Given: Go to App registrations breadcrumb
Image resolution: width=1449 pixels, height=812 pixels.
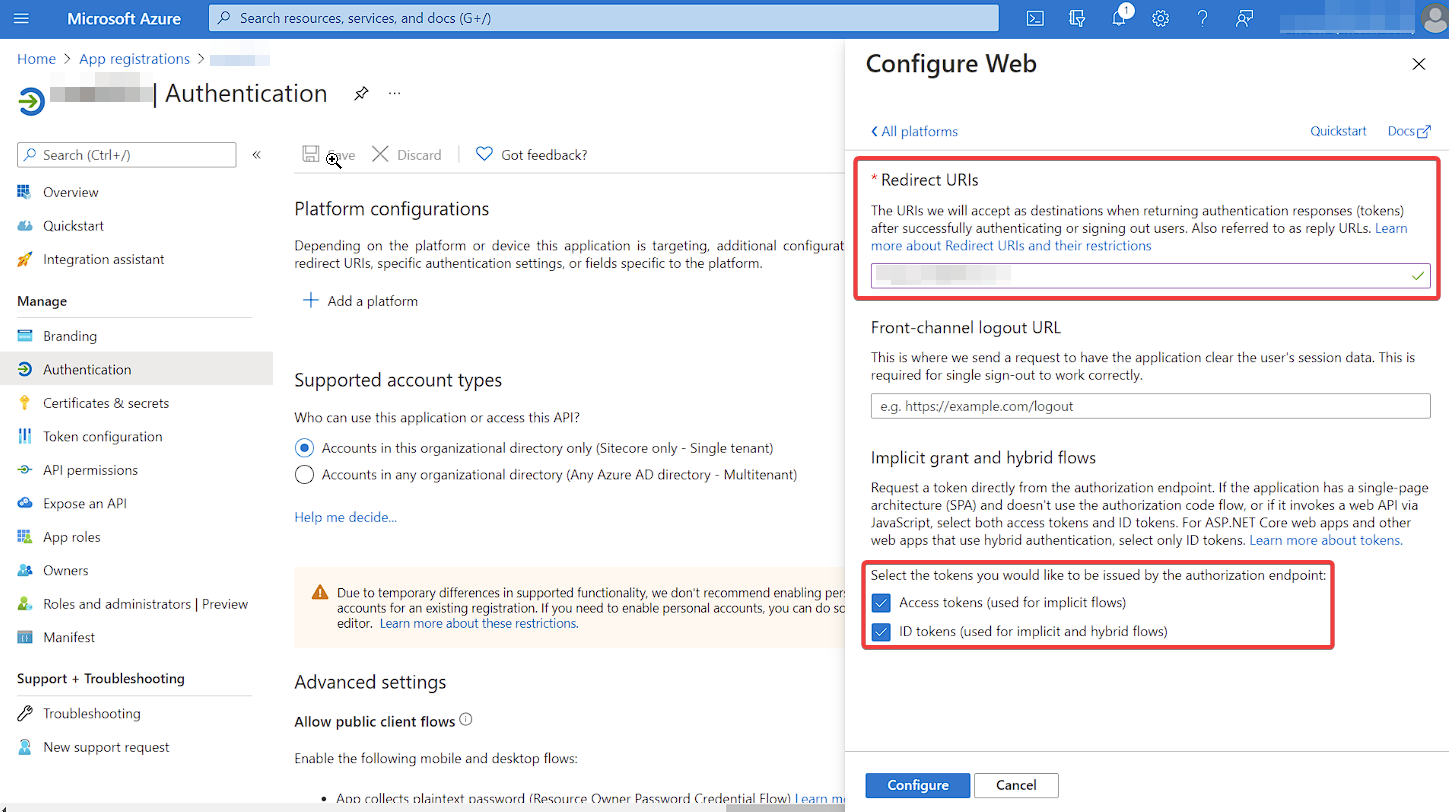Looking at the screenshot, I should 134,59.
